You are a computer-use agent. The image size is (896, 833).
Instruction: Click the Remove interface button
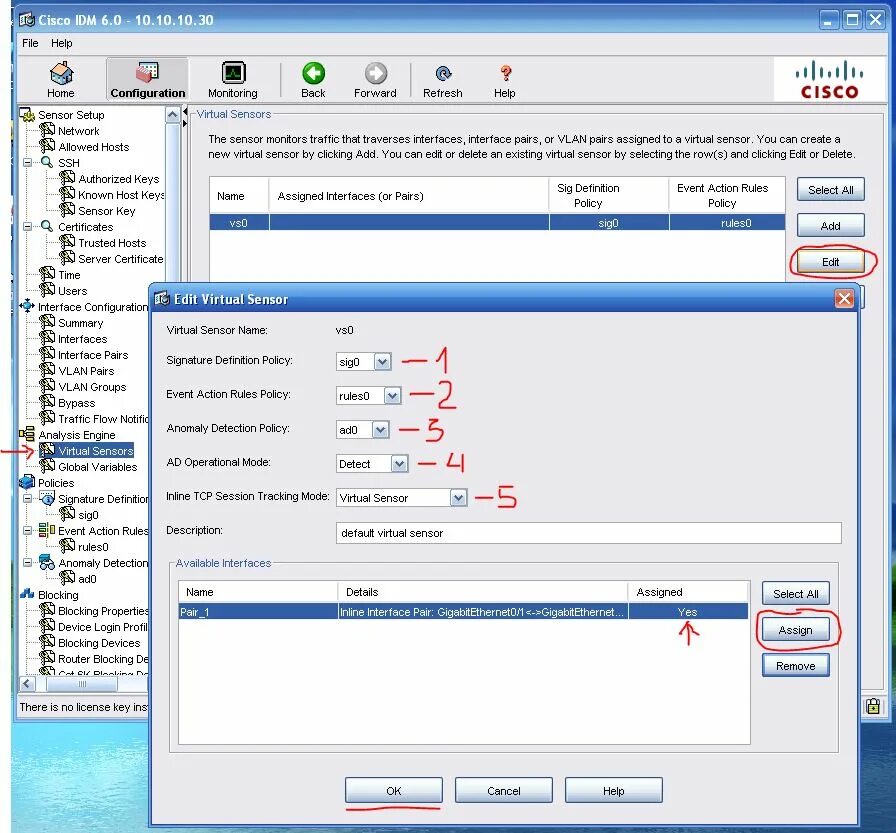[795, 666]
